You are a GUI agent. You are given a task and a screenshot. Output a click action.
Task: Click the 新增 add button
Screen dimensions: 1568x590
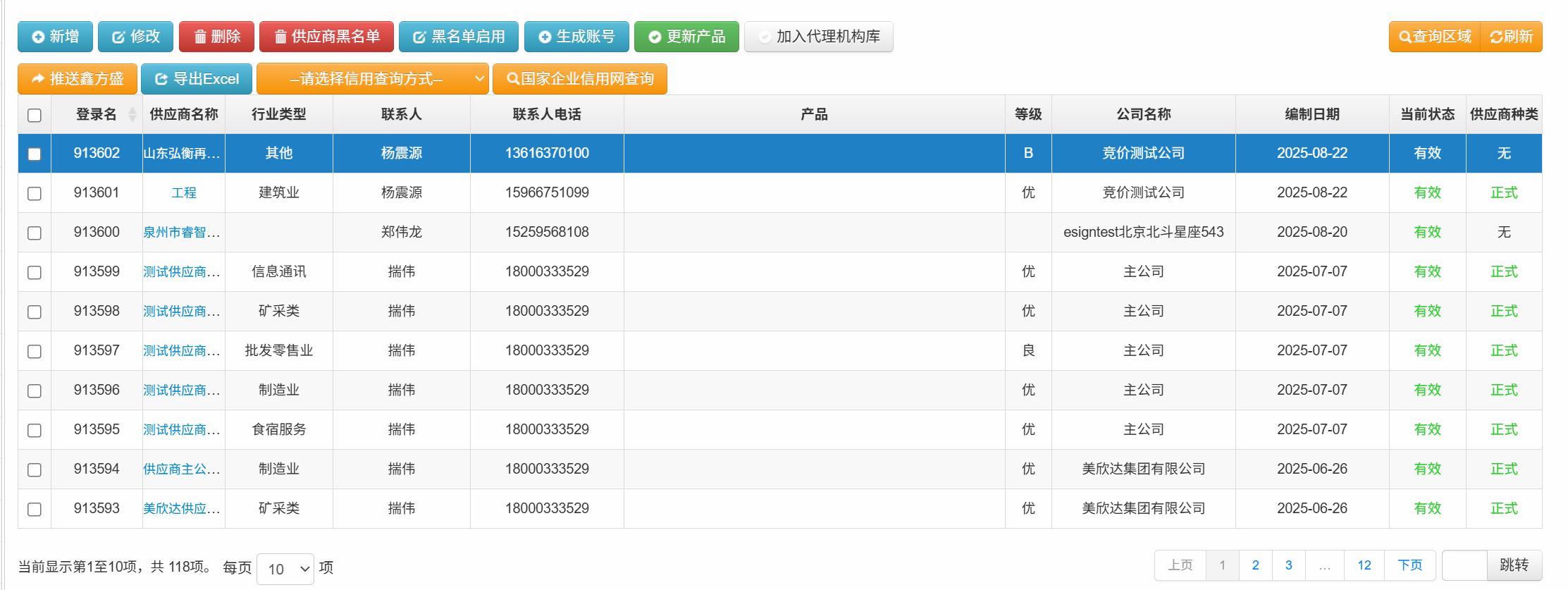point(55,37)
